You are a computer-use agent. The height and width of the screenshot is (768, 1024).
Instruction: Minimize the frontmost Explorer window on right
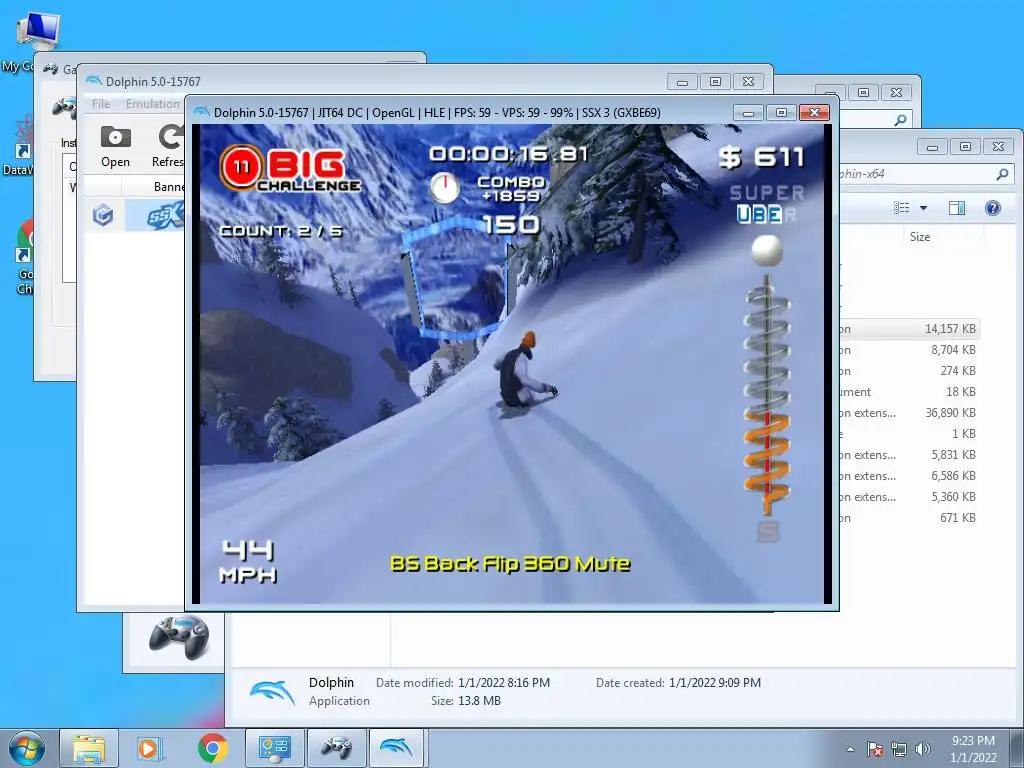(932, 147)
